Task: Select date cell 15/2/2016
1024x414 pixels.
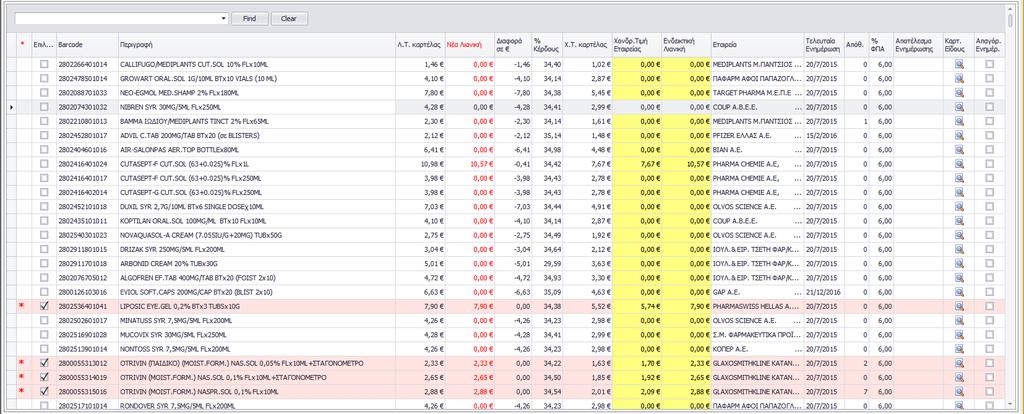Action: [823, 135]
